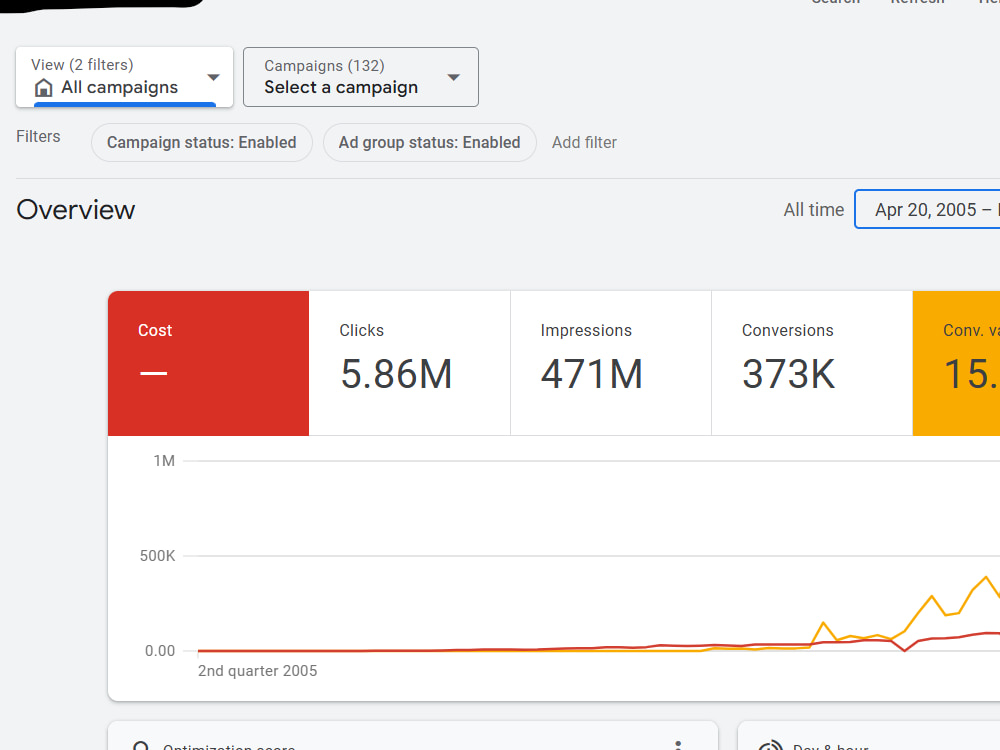Click the Overview heading
Image resolution: width=1000 pixels, height=750 pixels.
pyautogui.click(x=76, y=210)
